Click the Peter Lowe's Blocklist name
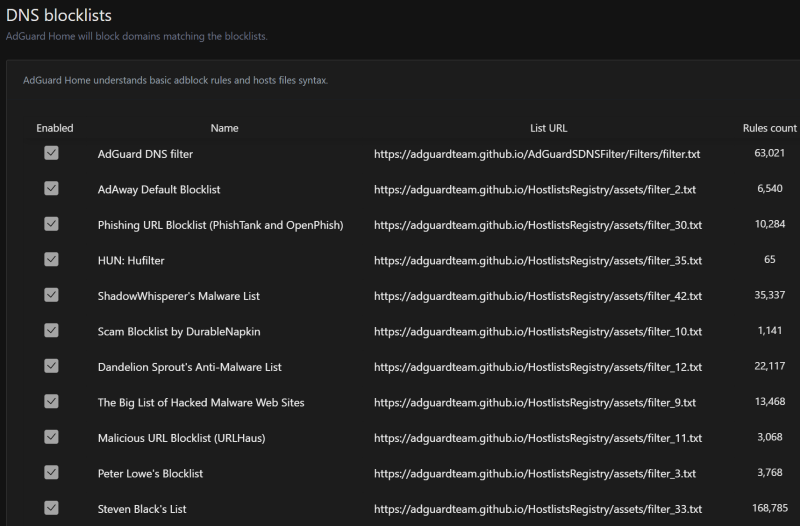 point(151,473)
